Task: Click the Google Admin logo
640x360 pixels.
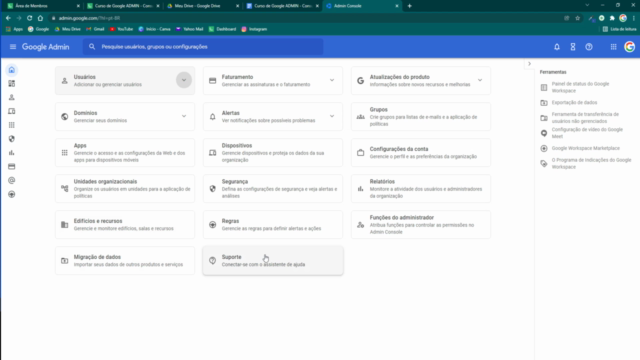Action: pyautogui.click(x=45, y=47)
